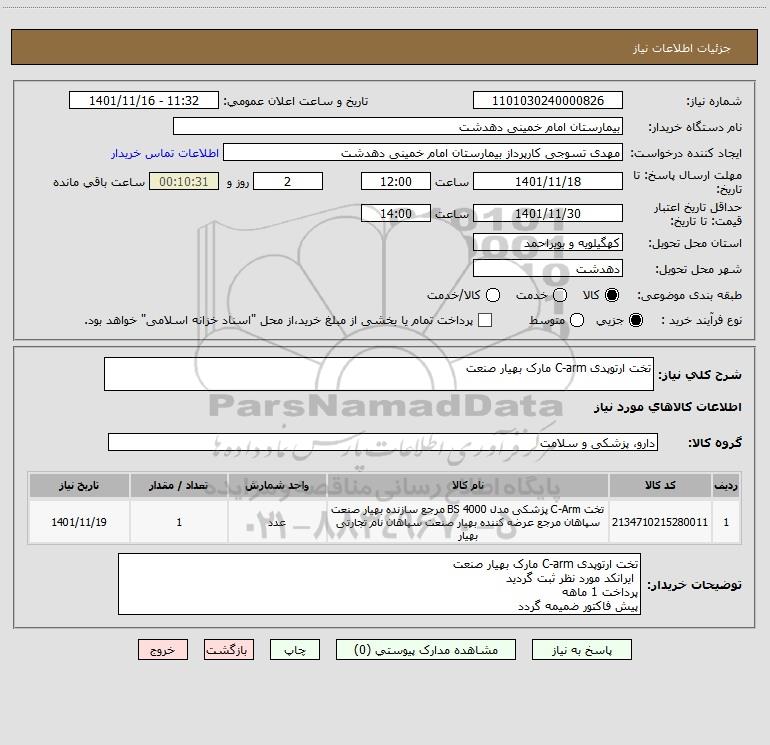Click need number field 1101030240000826

(x=548, y=101)
